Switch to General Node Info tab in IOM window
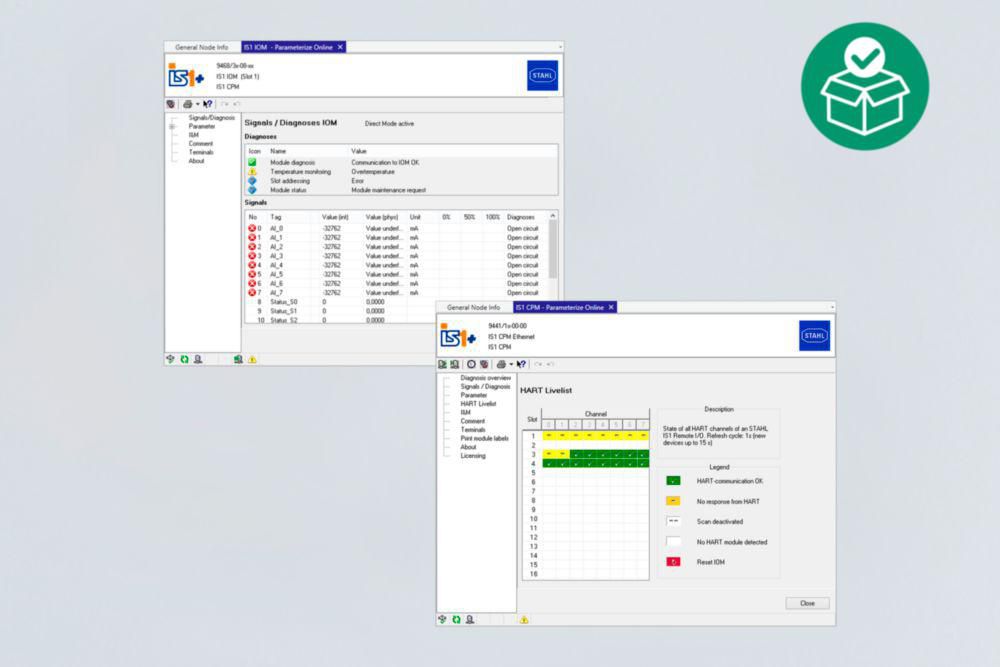Screen dimensions: 1000x667 [x=202, y=47]
